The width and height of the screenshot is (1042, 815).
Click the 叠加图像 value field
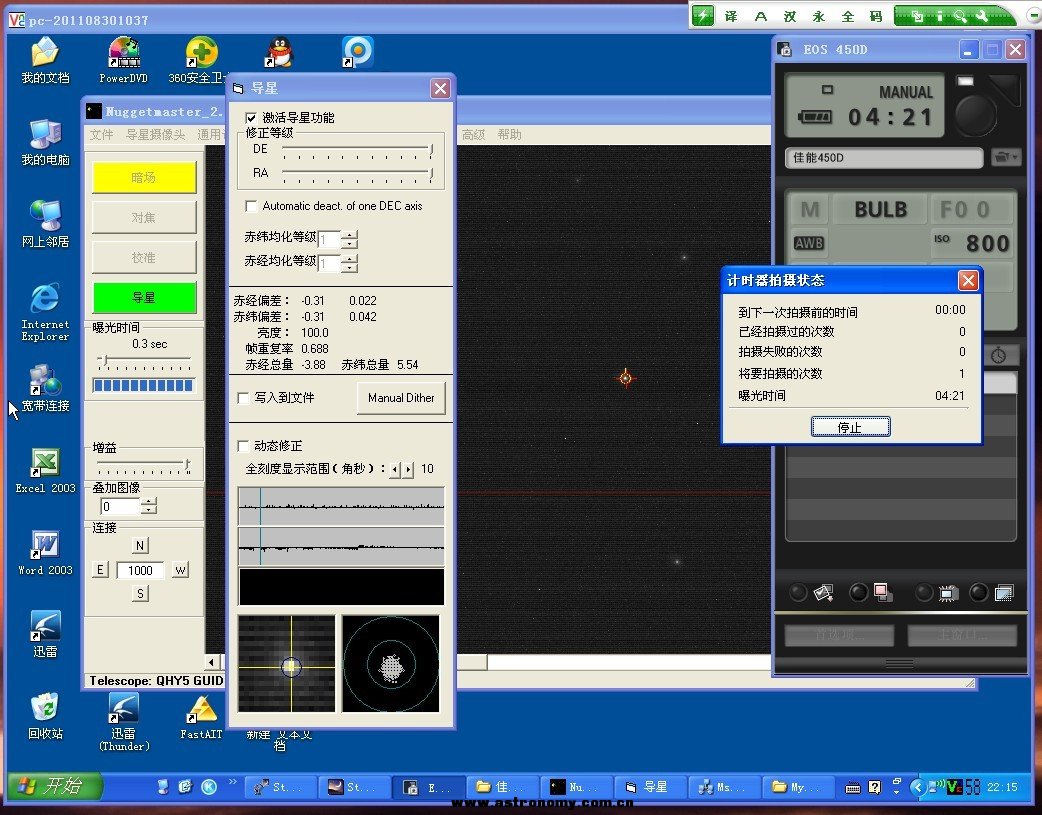[x=120, y=507]
